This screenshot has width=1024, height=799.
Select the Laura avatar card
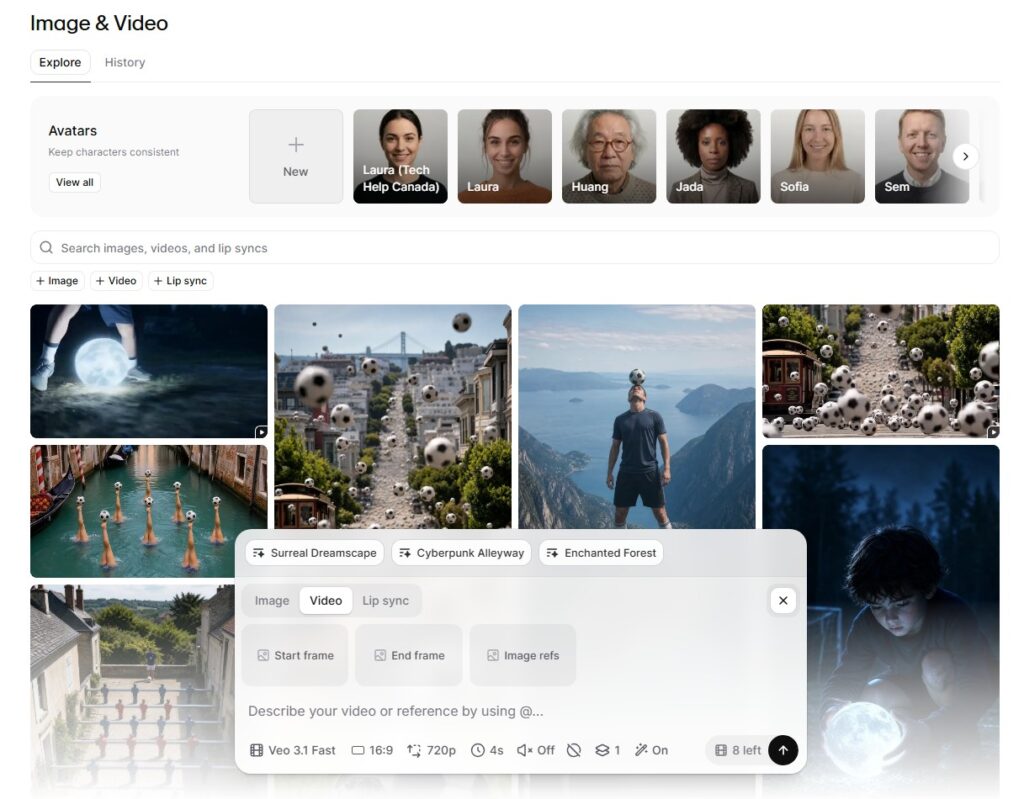[505, 156]
